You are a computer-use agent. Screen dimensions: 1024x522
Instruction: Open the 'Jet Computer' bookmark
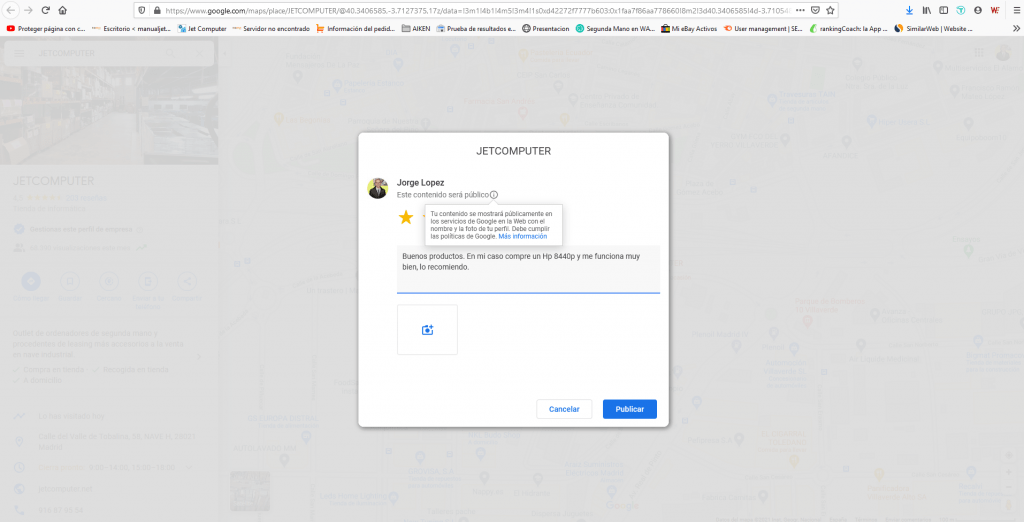(202, 29)
